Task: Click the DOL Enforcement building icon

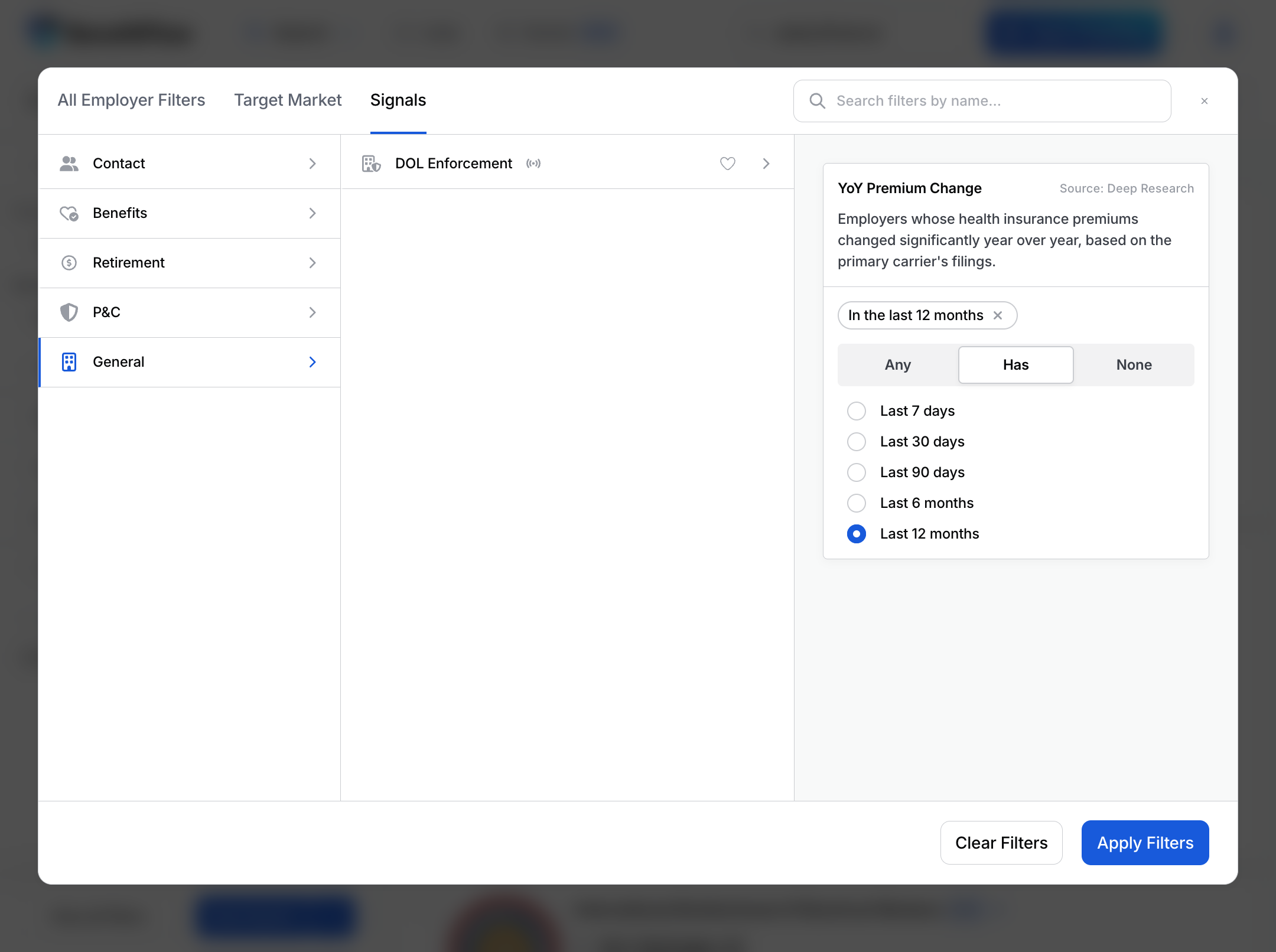Action: click(x=371, y=164)
